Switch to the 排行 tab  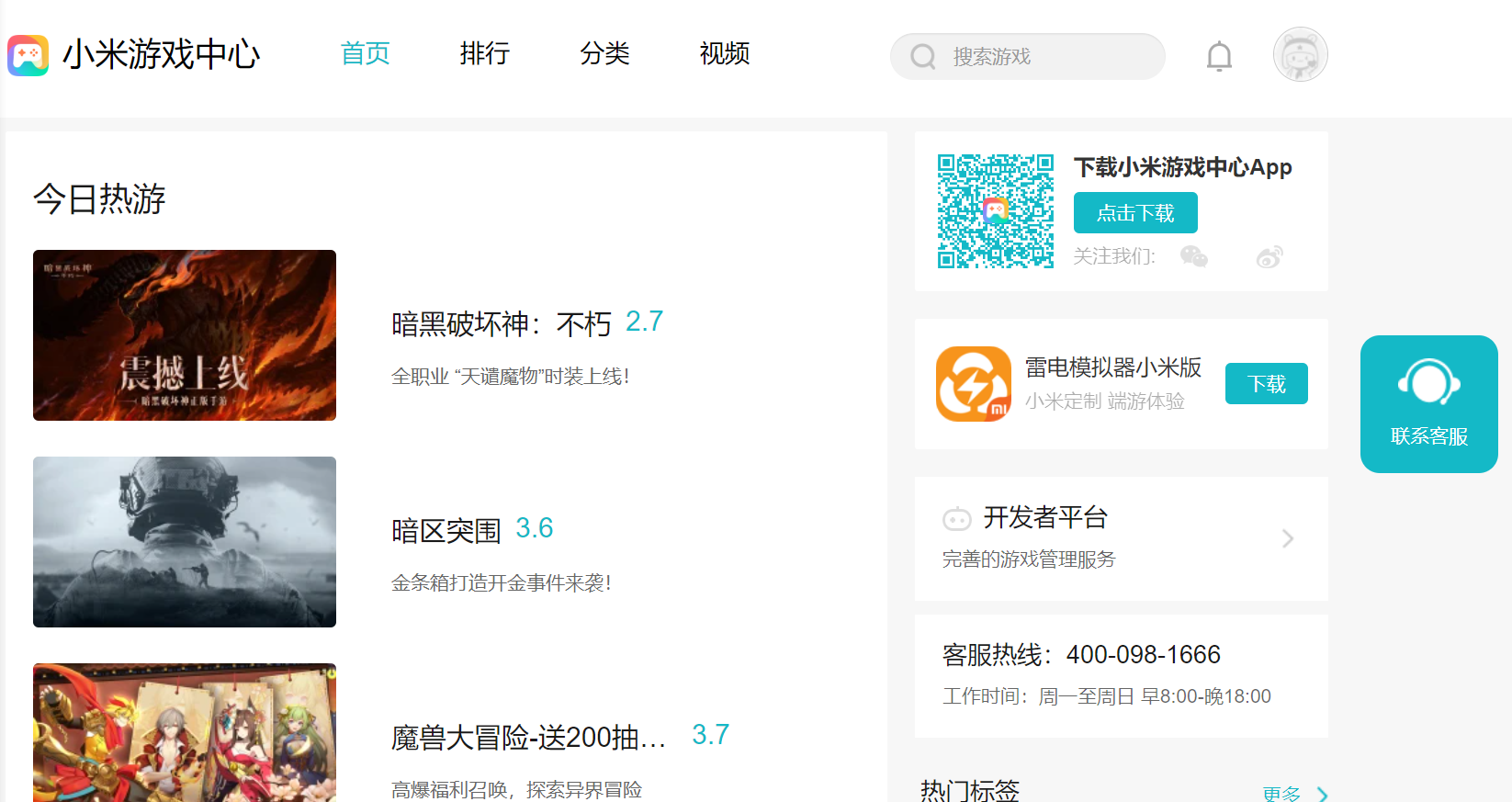[x=485, y=53]
